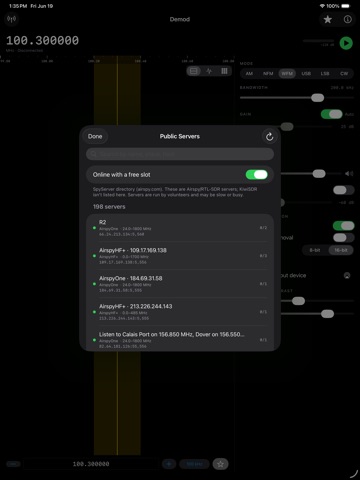Click the 100.300000 frequency readout at top
Viewport: 360px width, 480px height.
click(x=42, y=41)
